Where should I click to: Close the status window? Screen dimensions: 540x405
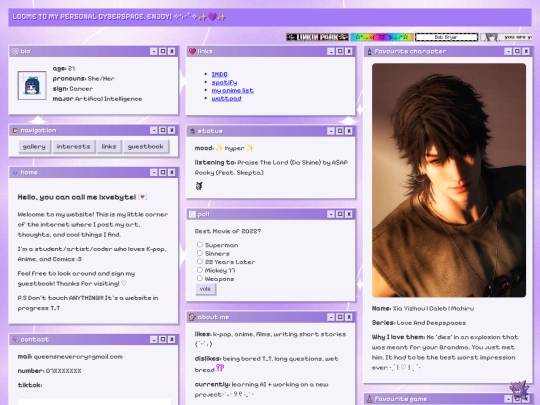[x=349, y=131]
